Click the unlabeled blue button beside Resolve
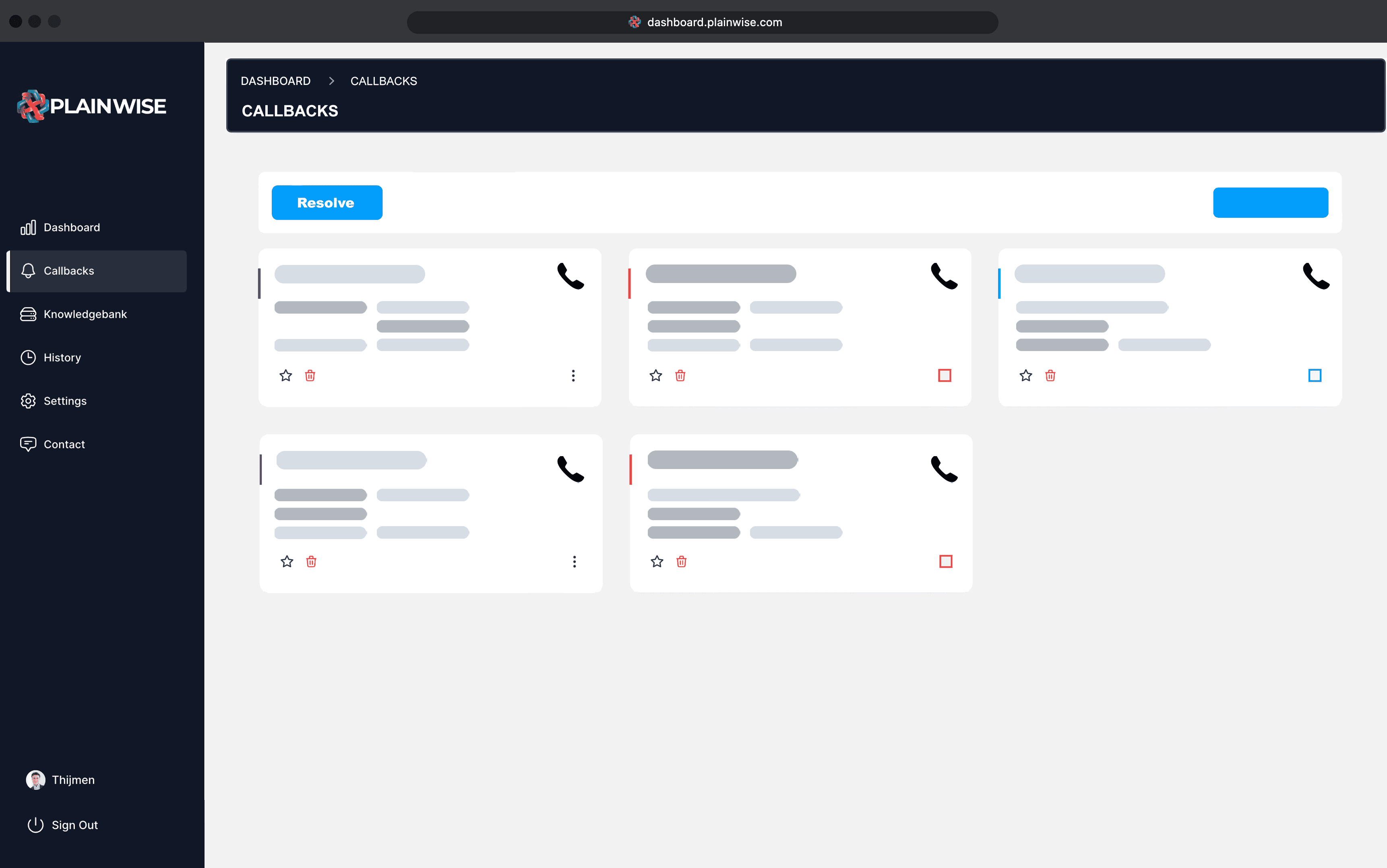 1271,203
